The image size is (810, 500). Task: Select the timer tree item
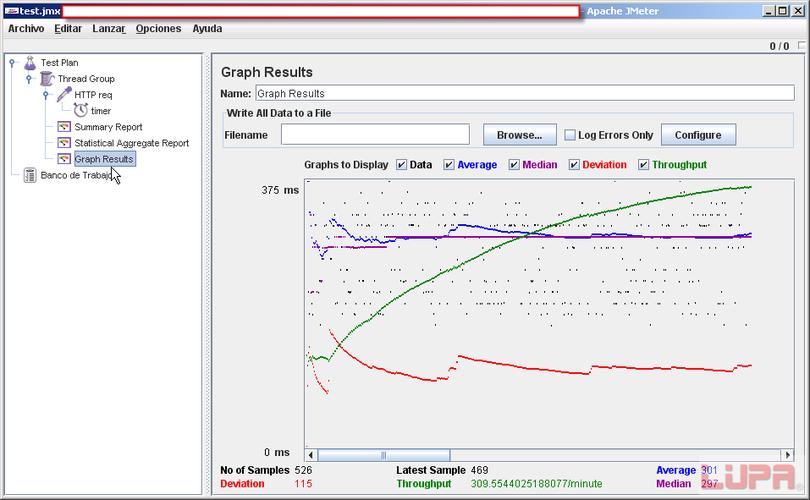[x=101, y=111]
